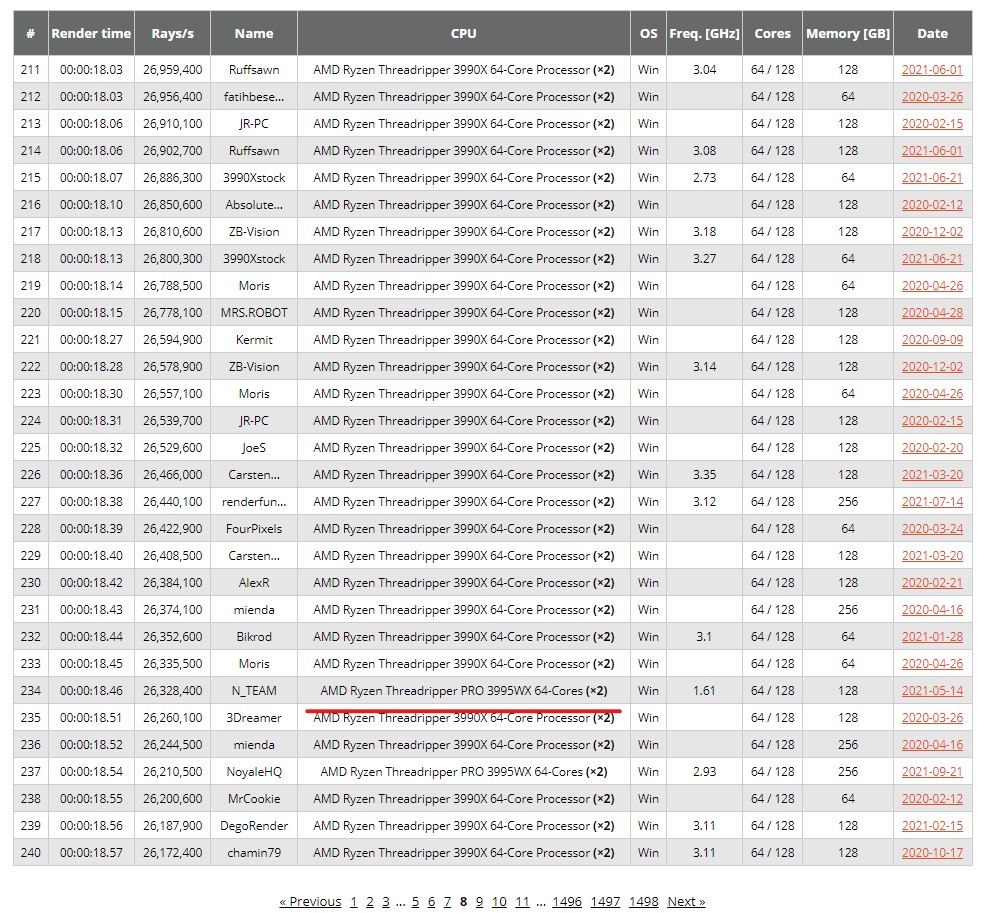Viewport: 993px width, 913px height.
Task: Jump to page 1497 in pagination
Action: 605,902
